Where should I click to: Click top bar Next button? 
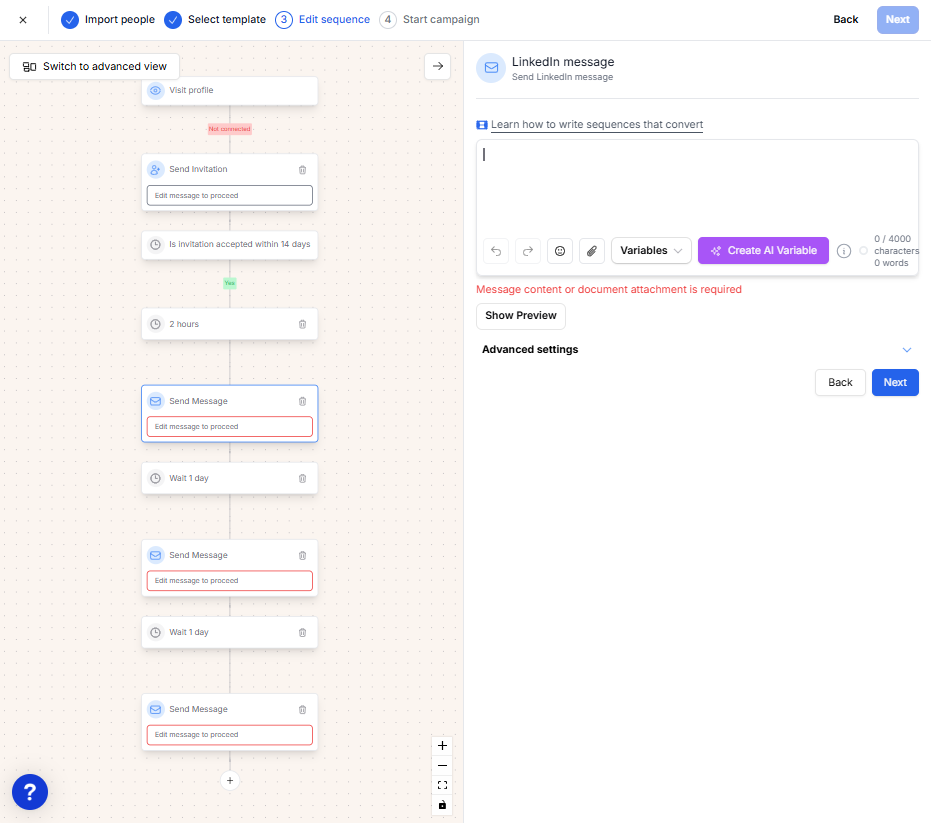(x=897, y=20)
